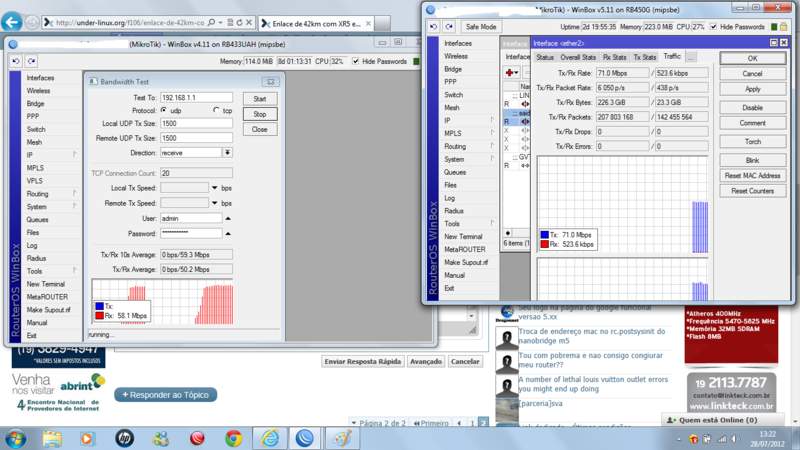Open Paint icon in taskbar
Image resolution: width=800 pixels, height=450 pixels.
pos(342,438)
